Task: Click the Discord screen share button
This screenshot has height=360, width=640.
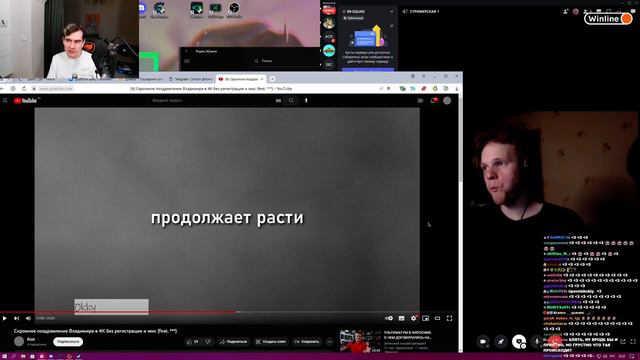Action: (x=519, y=342)
